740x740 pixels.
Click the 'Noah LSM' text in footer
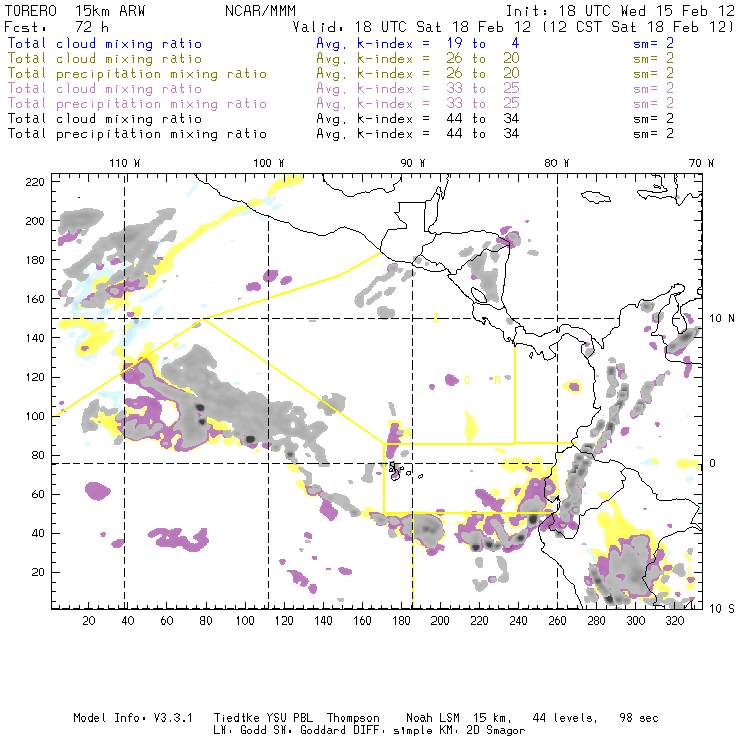433,718
